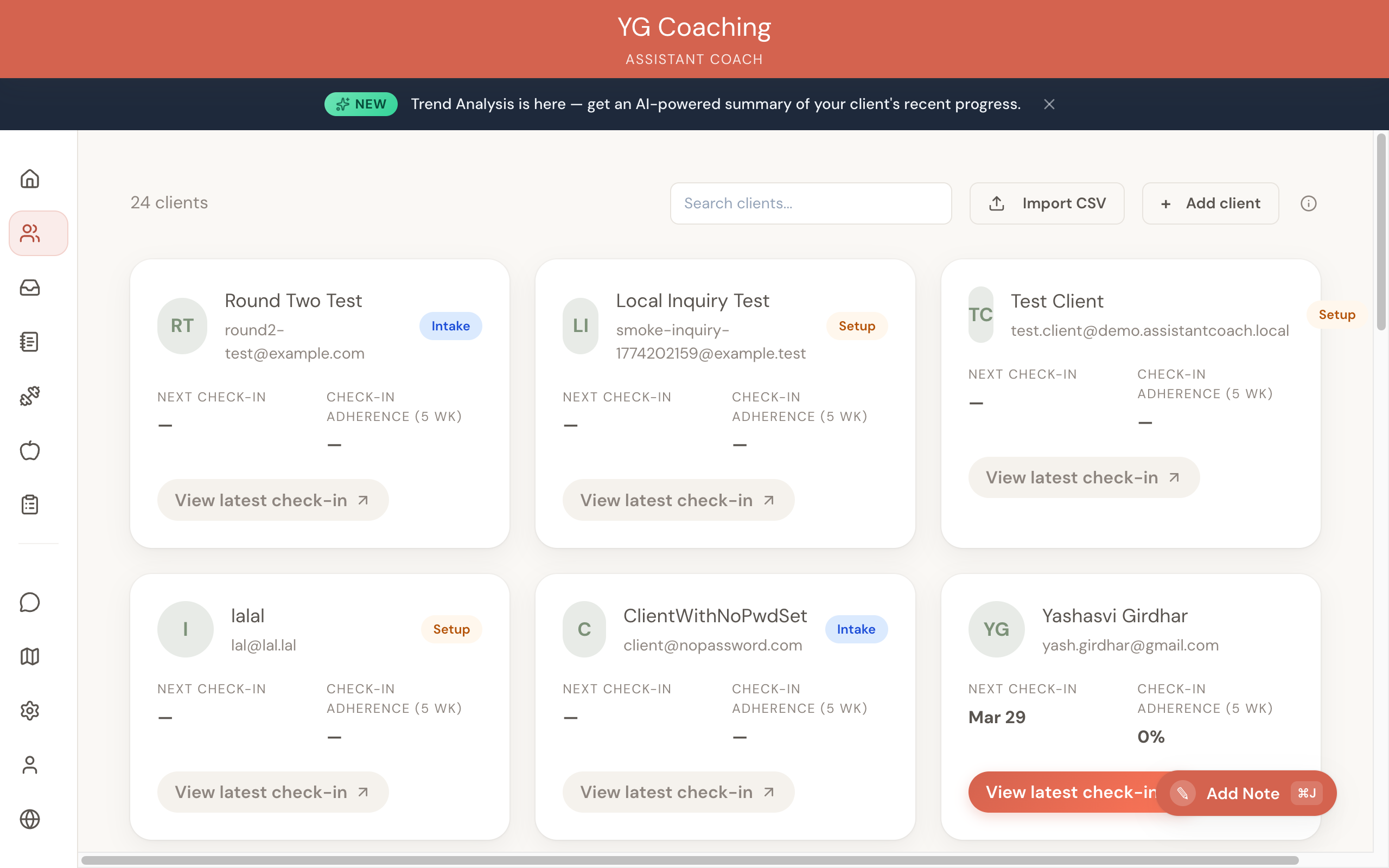Open the Nutrition apple icon

[x=29, y=451]
